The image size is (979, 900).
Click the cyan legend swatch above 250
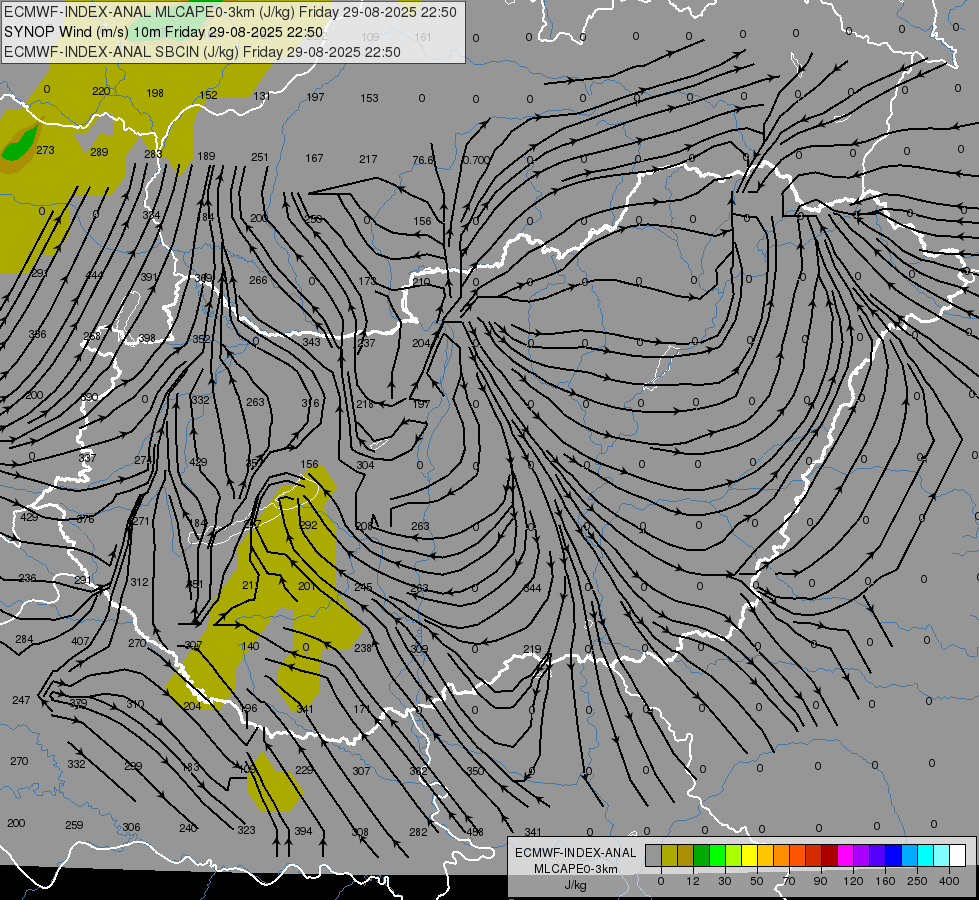coord(925,856)
